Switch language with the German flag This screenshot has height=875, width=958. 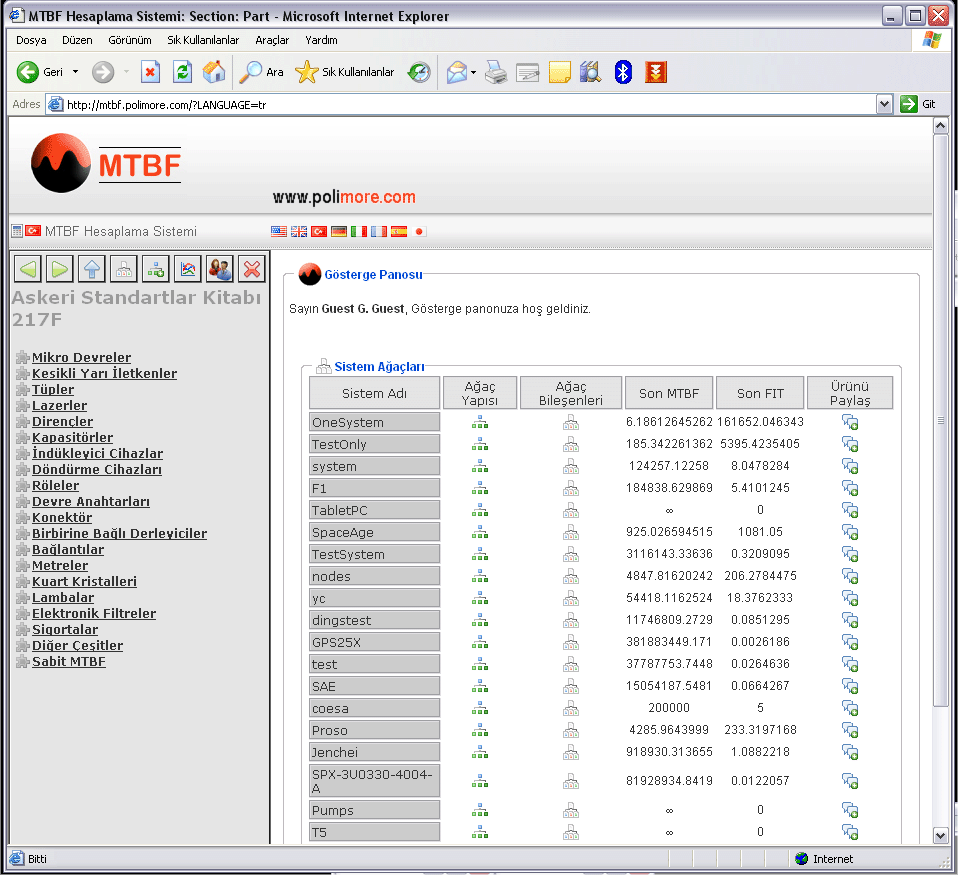(339, 232)
